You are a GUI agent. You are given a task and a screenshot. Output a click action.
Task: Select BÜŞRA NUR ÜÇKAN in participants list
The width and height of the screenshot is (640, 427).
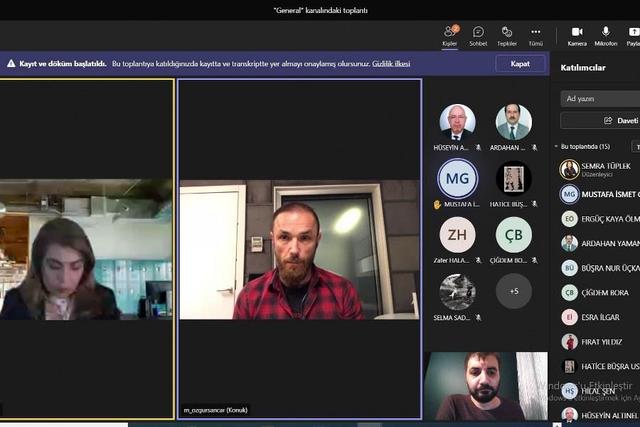tap(599, 268)
